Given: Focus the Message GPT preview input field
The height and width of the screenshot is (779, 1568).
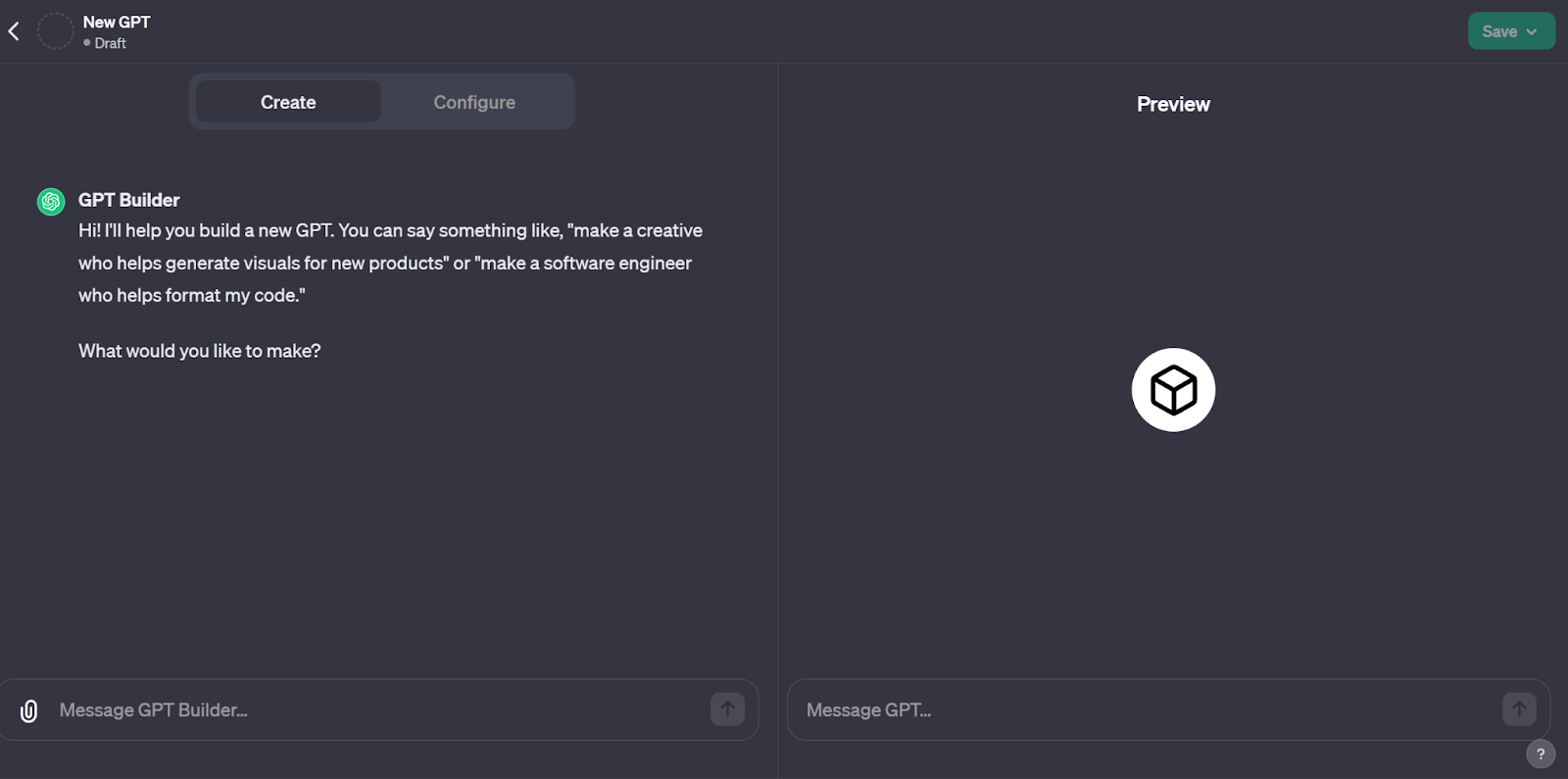Looking at the screenshot, I should (x=1147, y=710).
